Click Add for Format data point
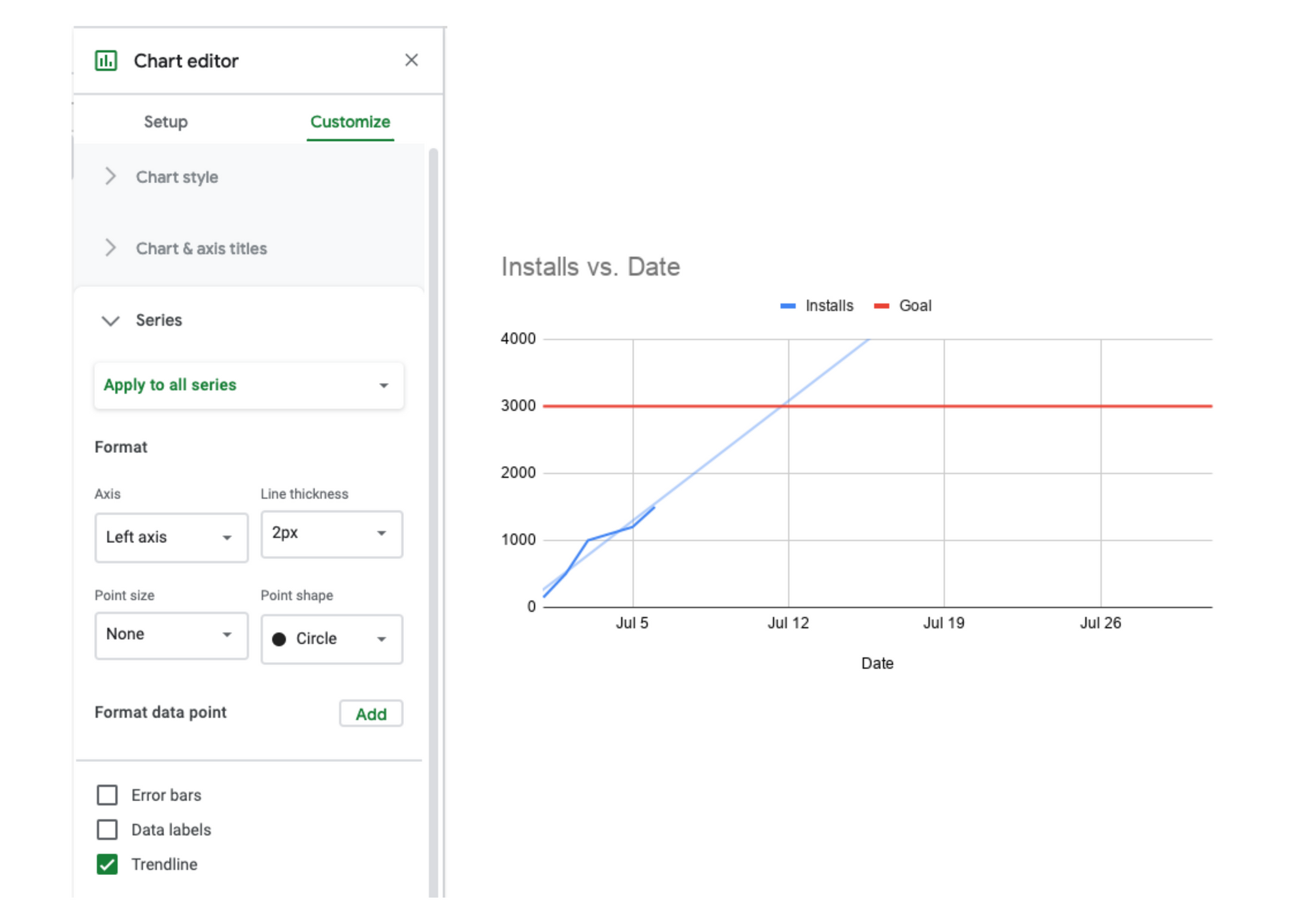This screenshot has width=1307, height=924. tap(371, 714)
